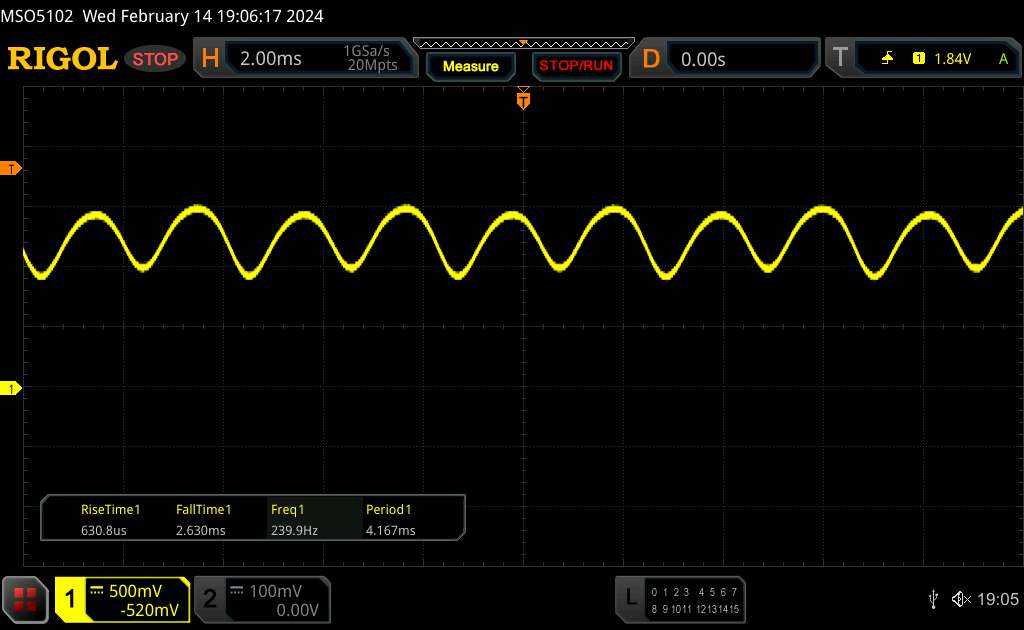The width and height of the screenshot is (1024, 630).
Task: Toggle channel 1 on or off
Action: pos(122,599)
